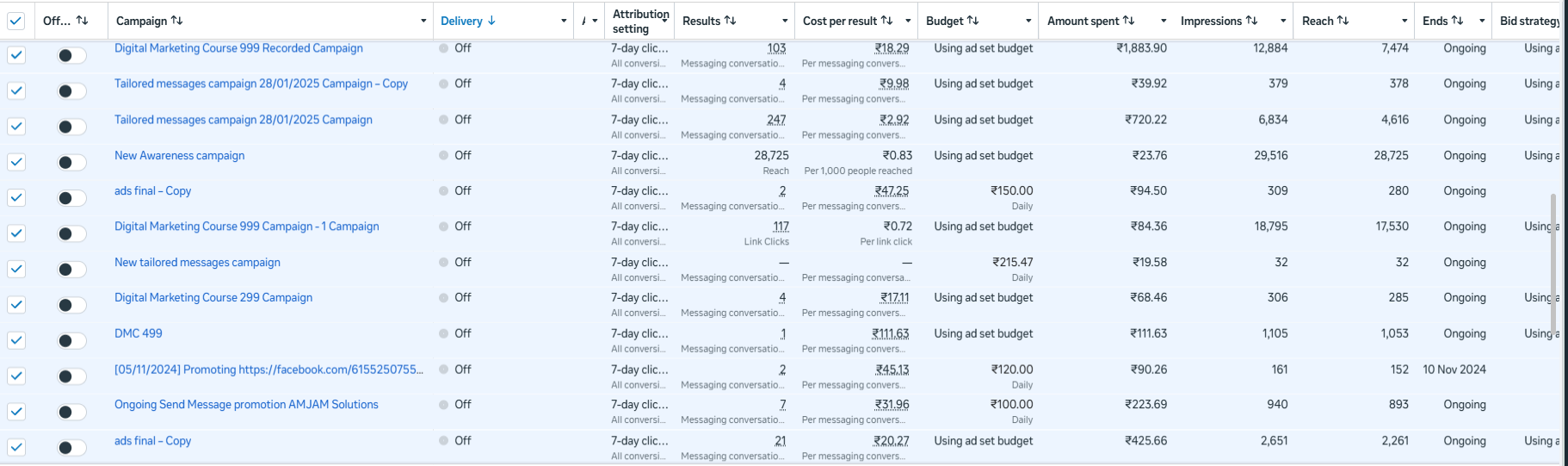Deselect Digital Marketing Course 299 Campaign checkbox
The width and height of the screenshot is (1568, 466).
(x=15, y=305)
